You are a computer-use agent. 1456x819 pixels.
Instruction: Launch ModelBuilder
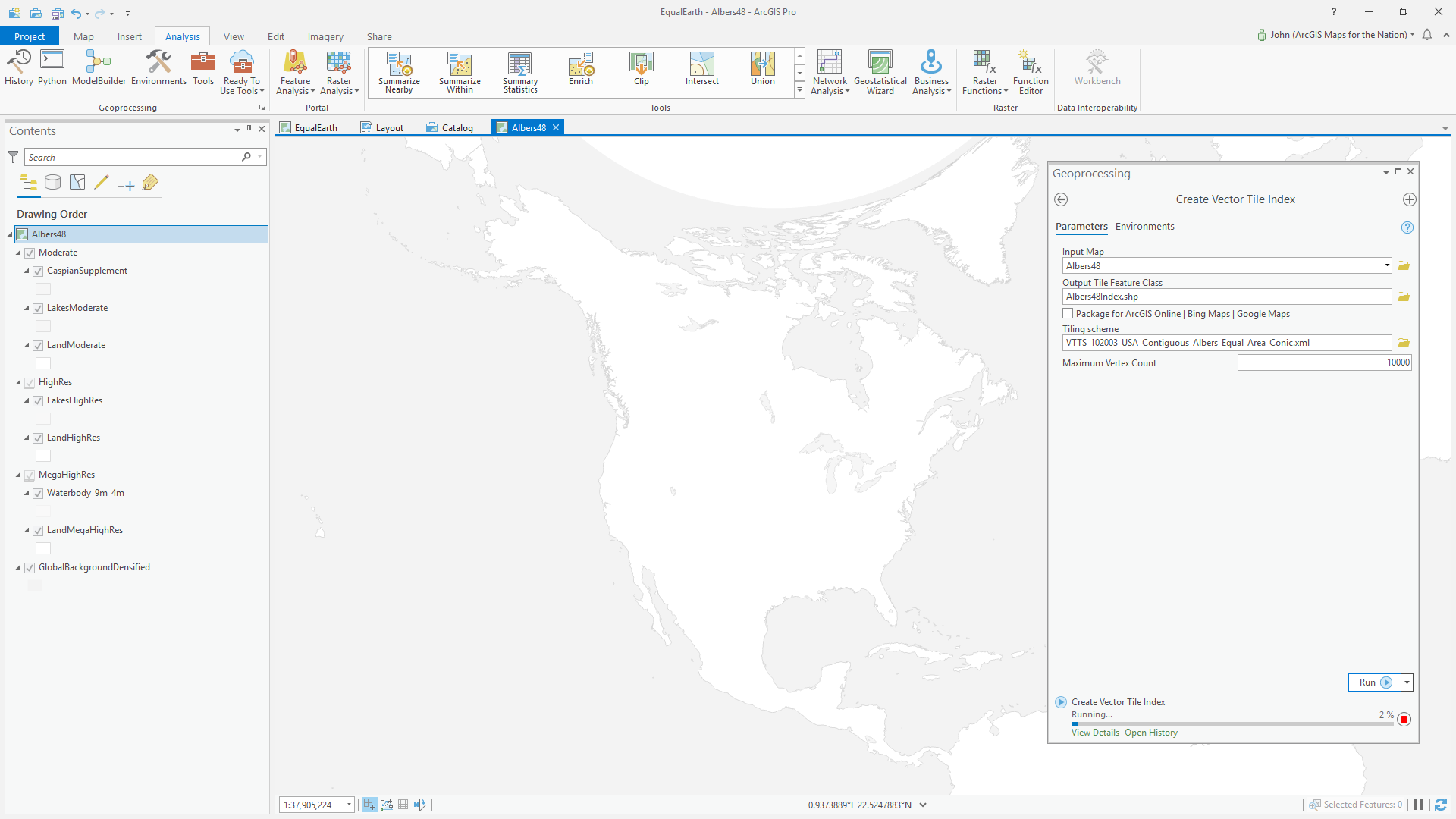click(x=99, y=68)
